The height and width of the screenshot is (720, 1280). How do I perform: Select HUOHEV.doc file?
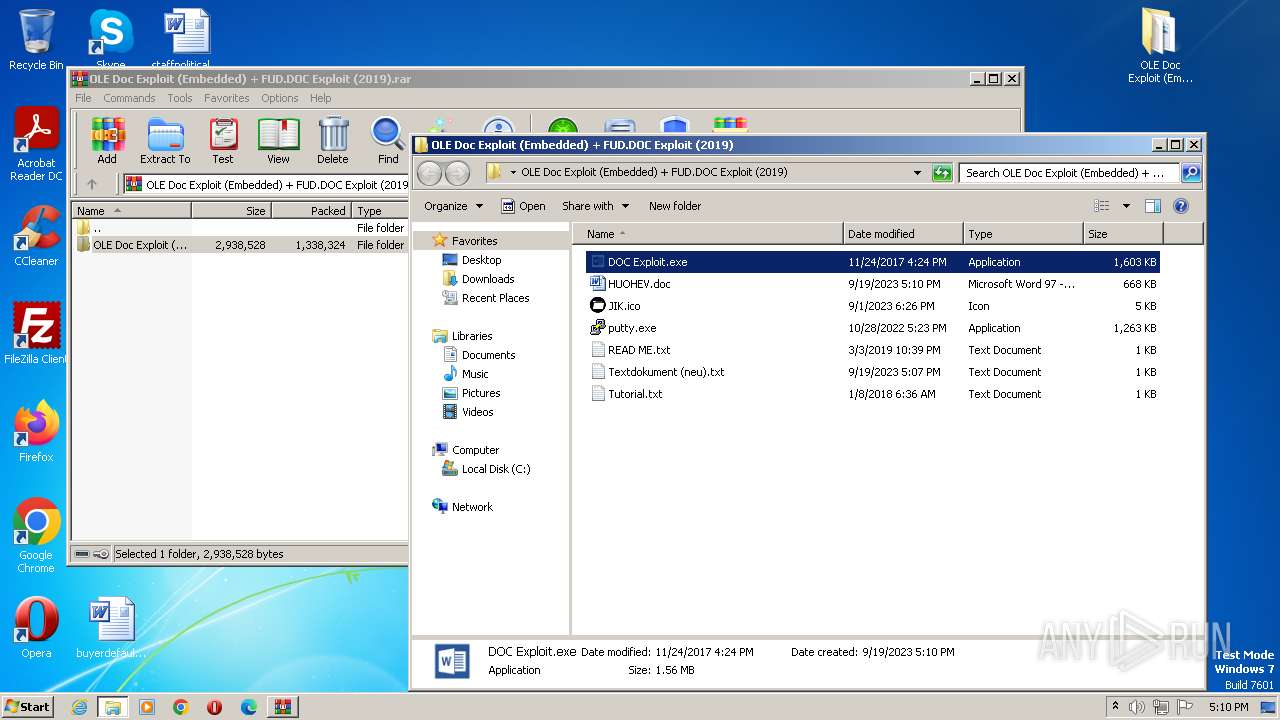tap(871, 284)
